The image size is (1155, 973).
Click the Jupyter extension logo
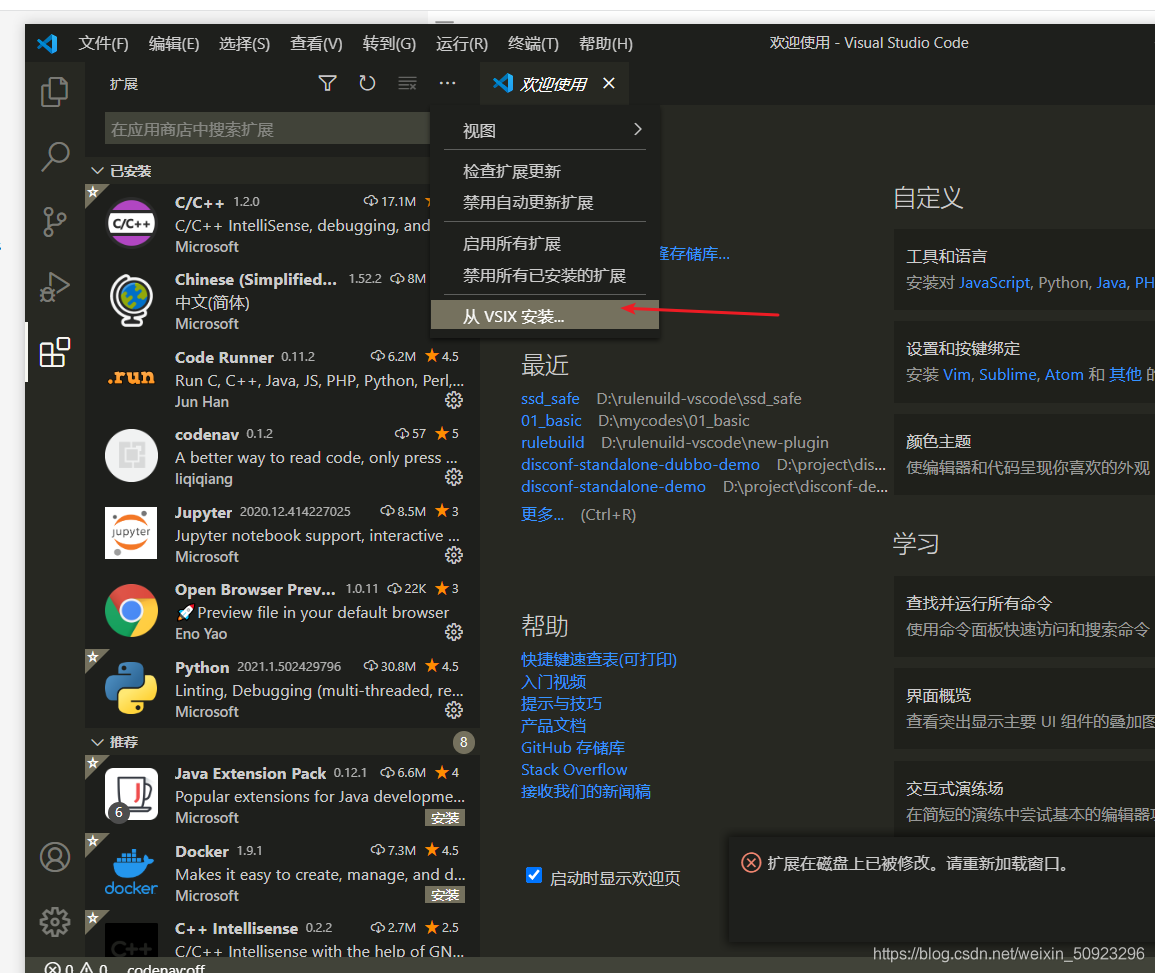click(131, 533)
